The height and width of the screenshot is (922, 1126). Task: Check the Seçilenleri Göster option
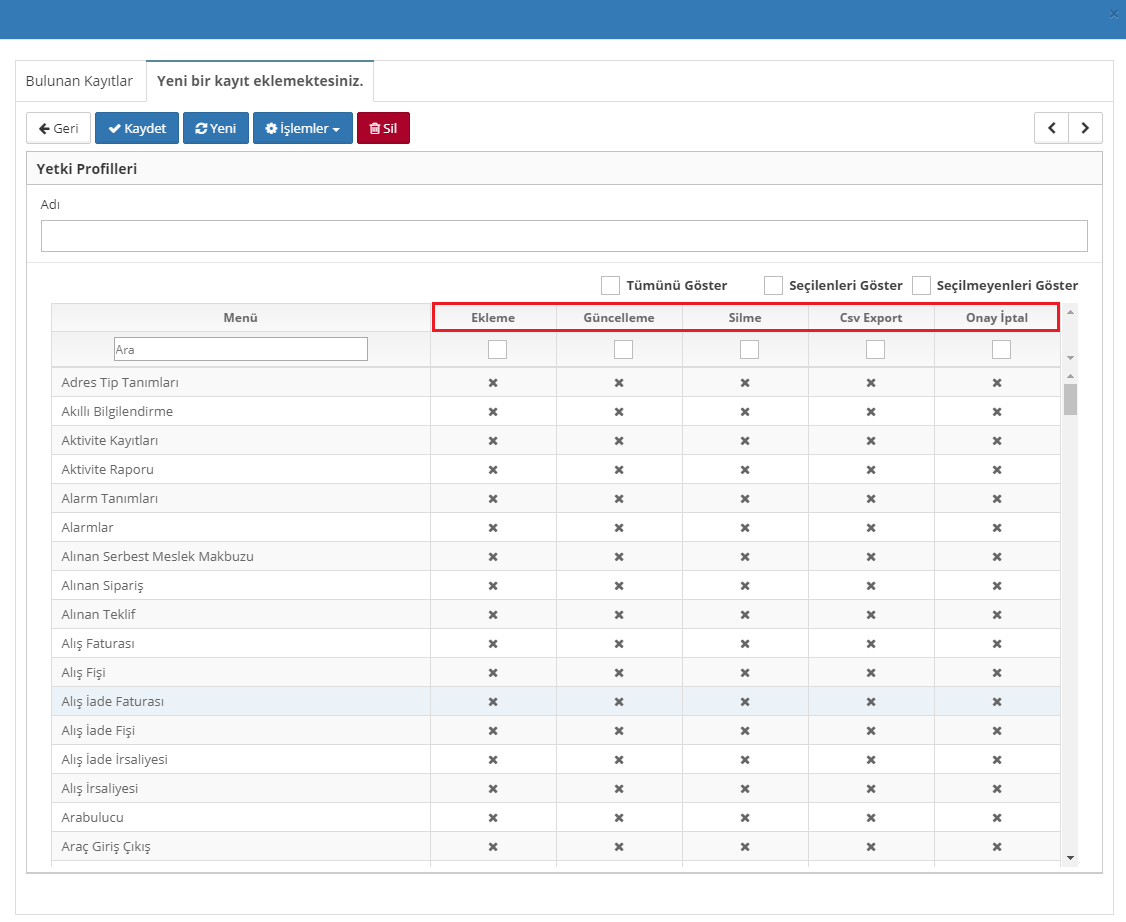773,285
